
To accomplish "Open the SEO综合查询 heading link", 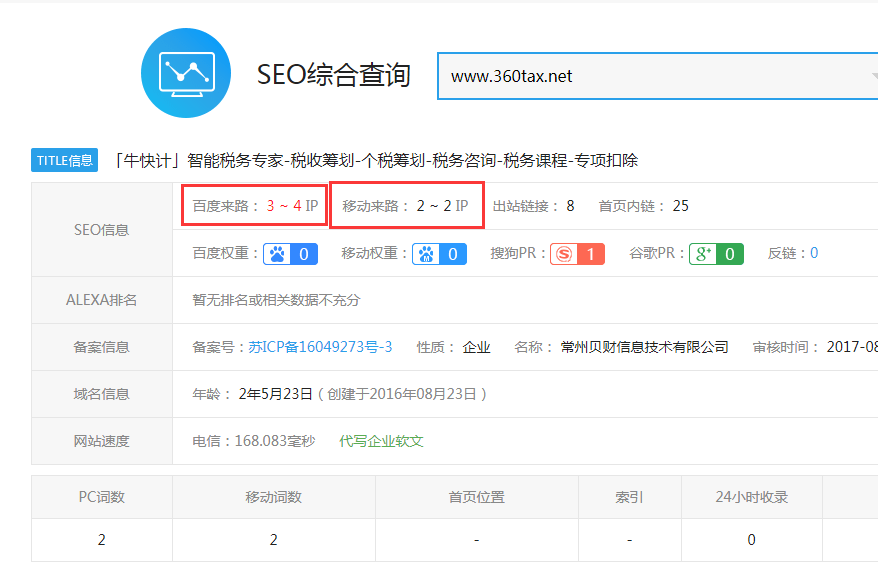I will 334,75.
